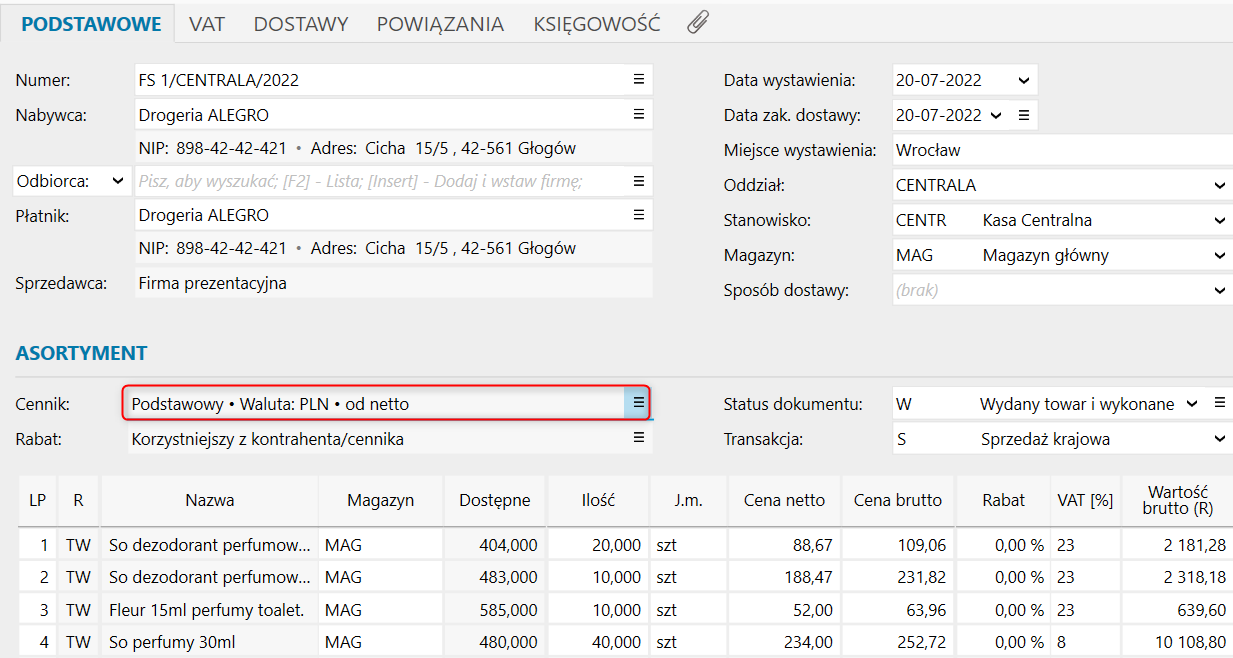Expand the Sposób dostawy dropdown
Viewport: 1233px width, 658px height.
click(1219, 290)
